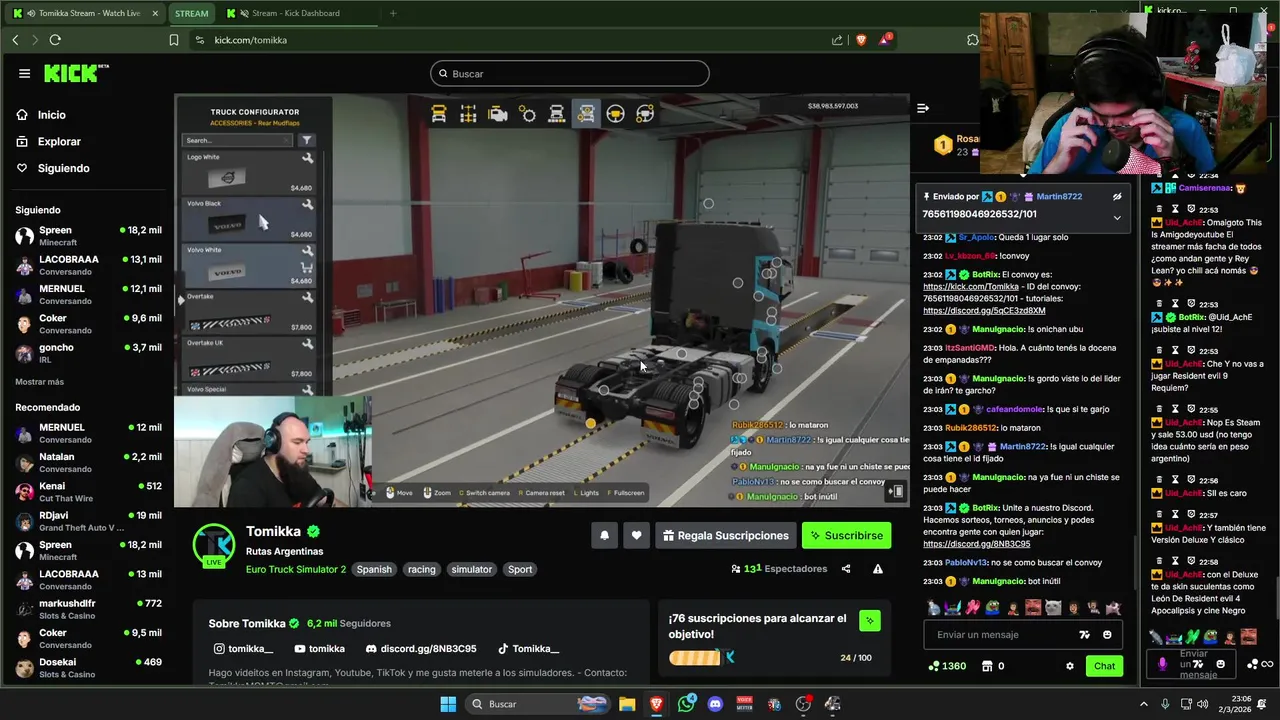Open Explorar in the sidebar

(59, 142)
